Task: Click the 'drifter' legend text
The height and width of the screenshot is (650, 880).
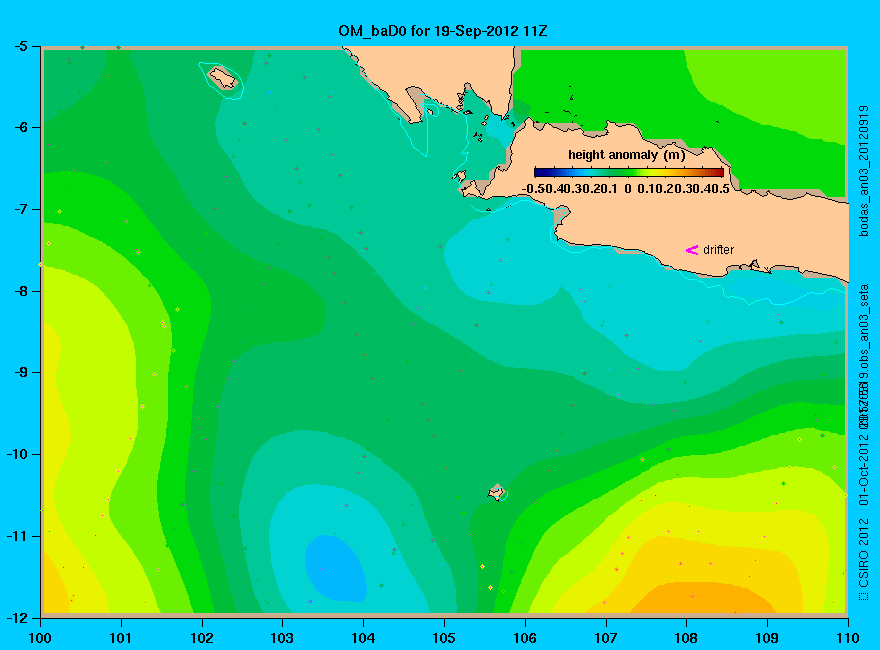Action: (x=718, y=250)
